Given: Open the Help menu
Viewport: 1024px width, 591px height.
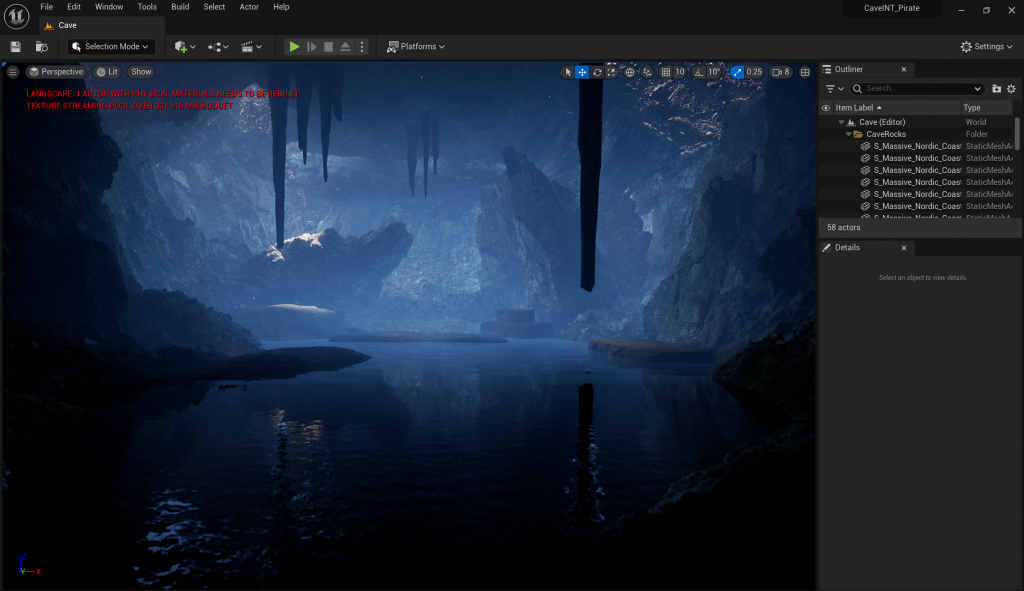Looking at the screenshot, I should [281, 7].
